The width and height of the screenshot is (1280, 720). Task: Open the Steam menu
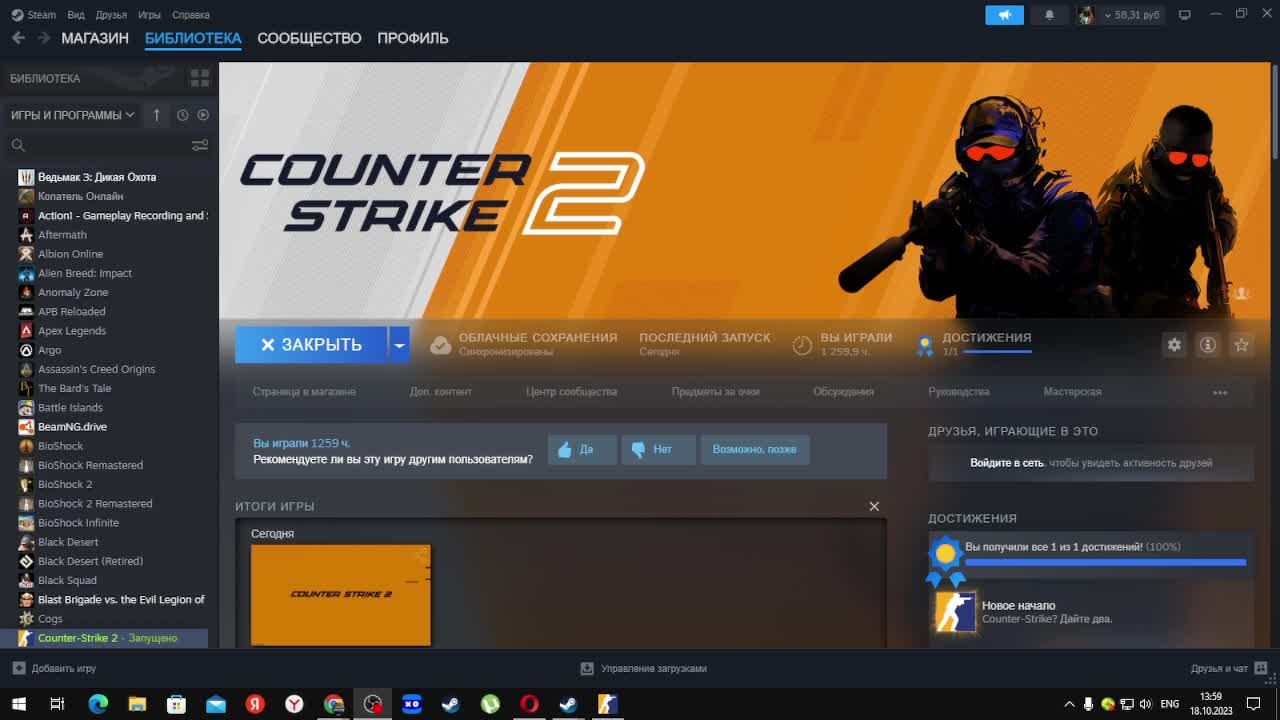[35, 15]
